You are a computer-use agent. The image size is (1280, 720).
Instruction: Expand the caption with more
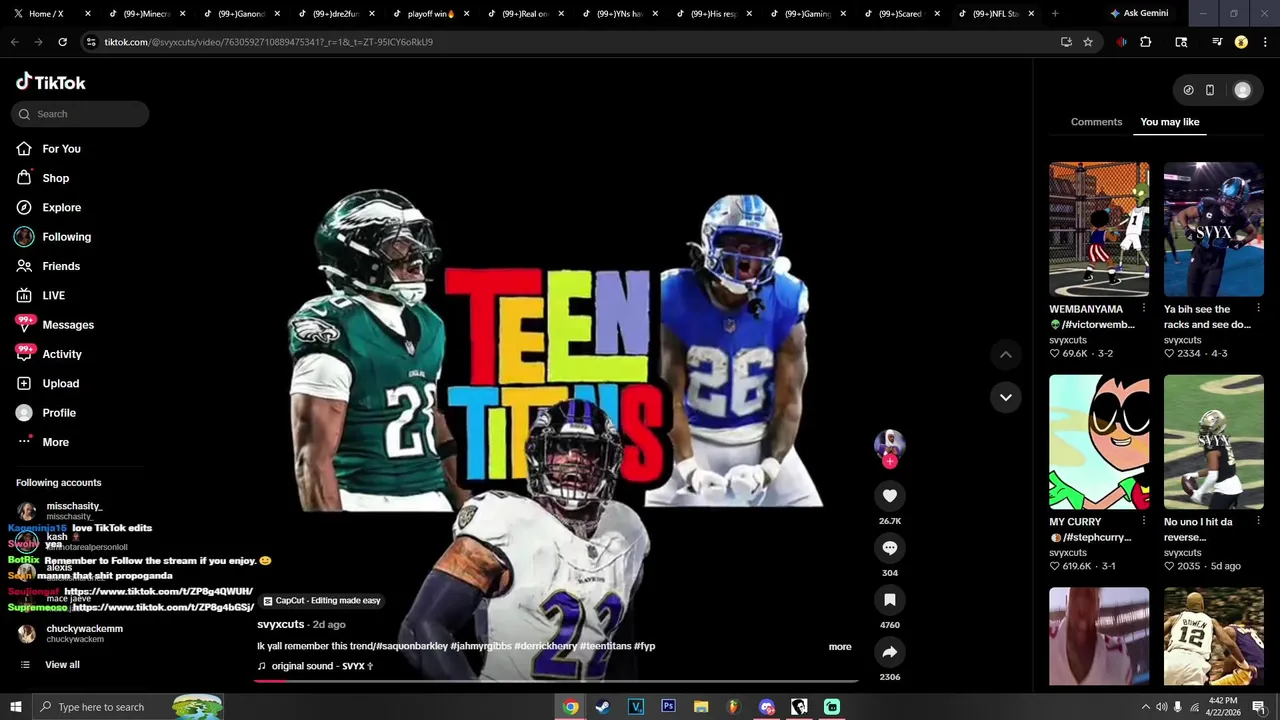point(840,647)
